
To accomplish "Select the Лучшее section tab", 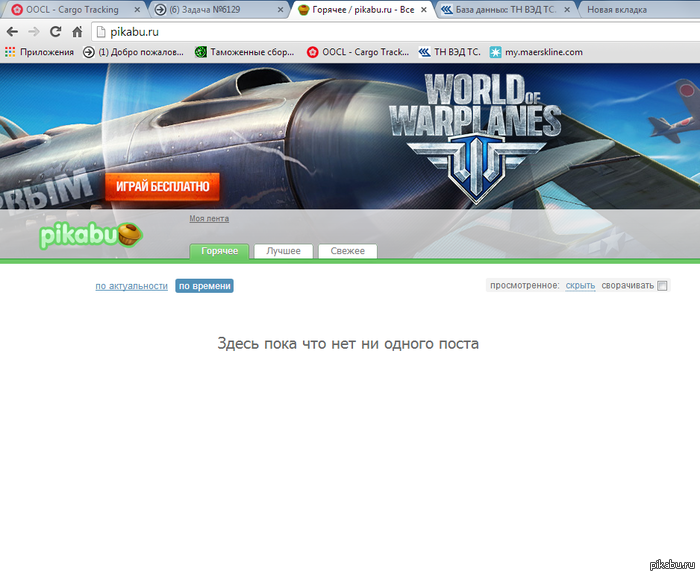I will (283, 251).
